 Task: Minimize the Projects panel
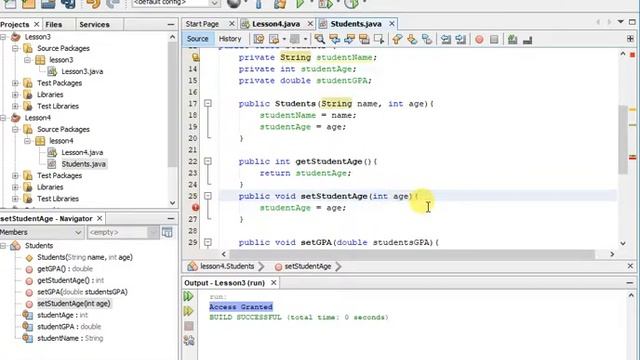pos(171,24)
